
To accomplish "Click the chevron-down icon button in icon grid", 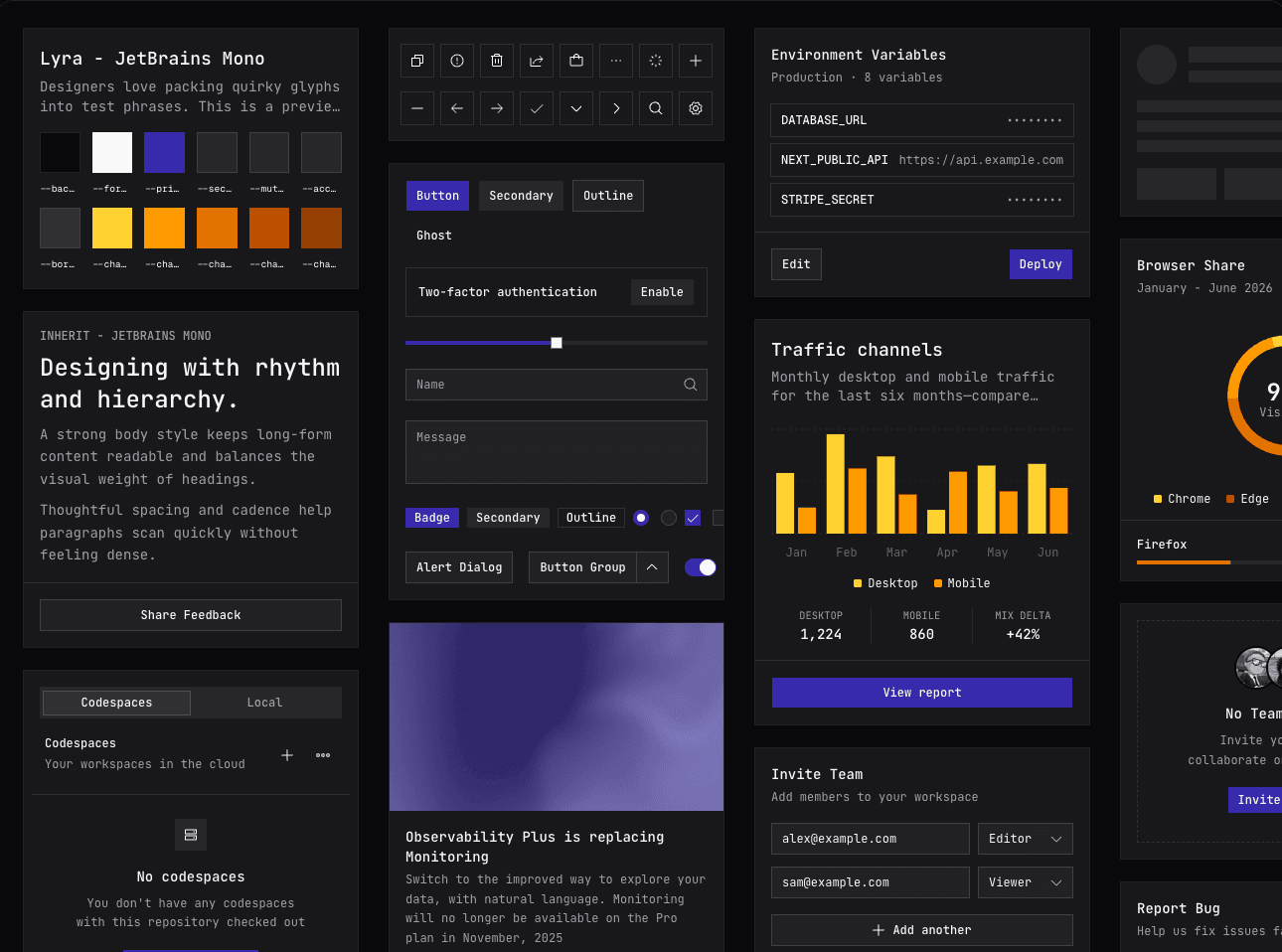I will (x=576, y=108).
